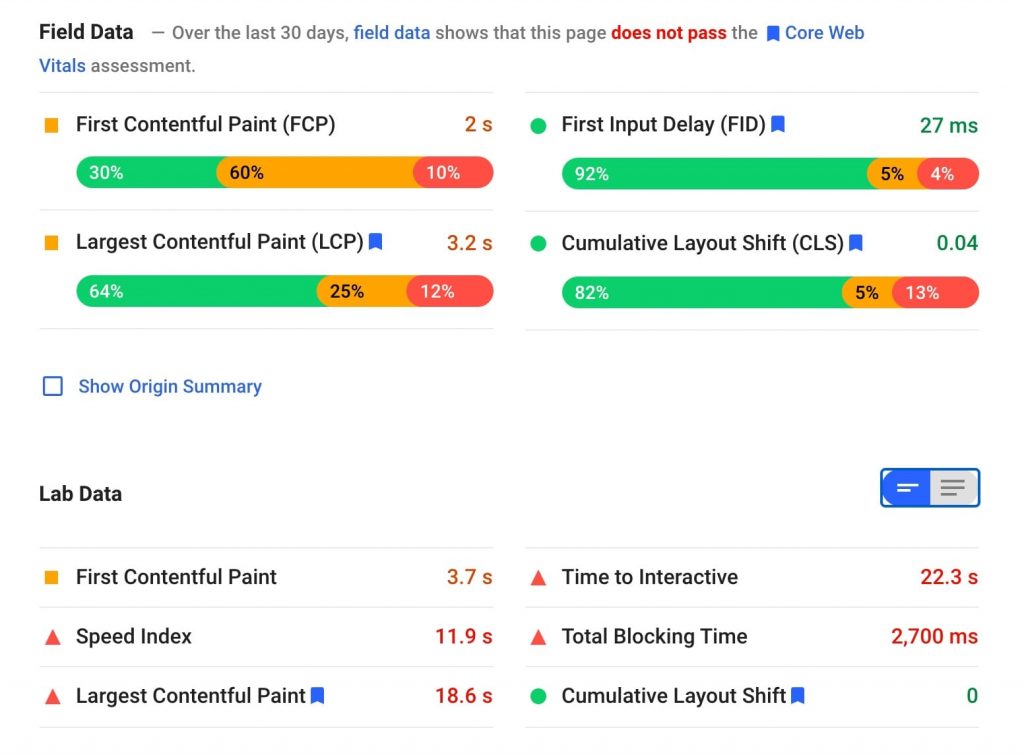Click the bookmark icon beside Largest Contentful Paint
This screenshot has height=755, width=1024.
pos(375,242)
